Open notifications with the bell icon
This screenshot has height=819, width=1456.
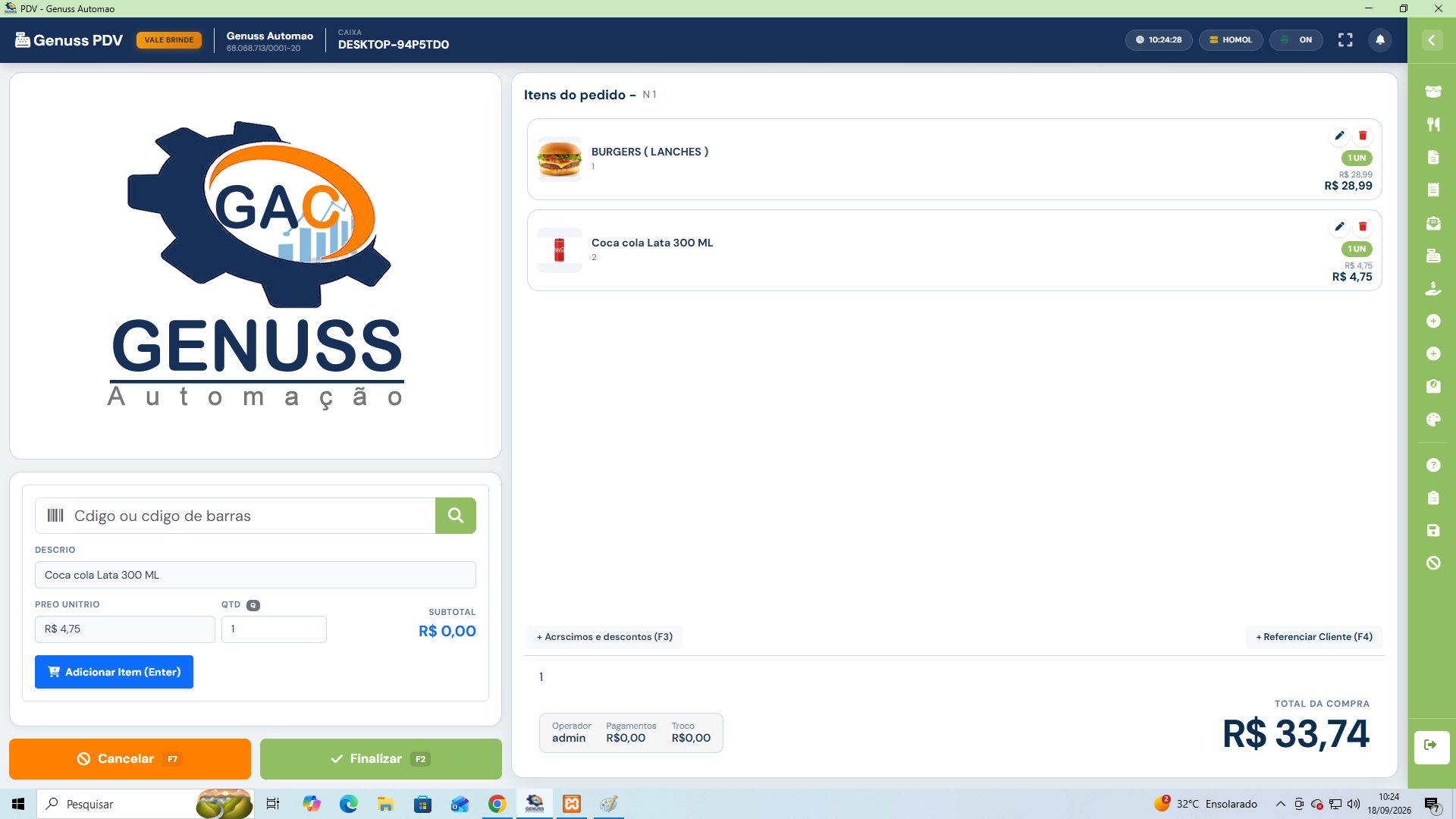(x=1380, y=40)
